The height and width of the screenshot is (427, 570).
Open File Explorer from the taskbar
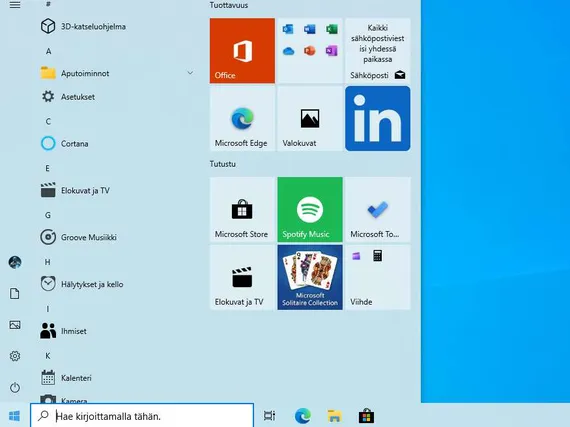coord(334,416)
